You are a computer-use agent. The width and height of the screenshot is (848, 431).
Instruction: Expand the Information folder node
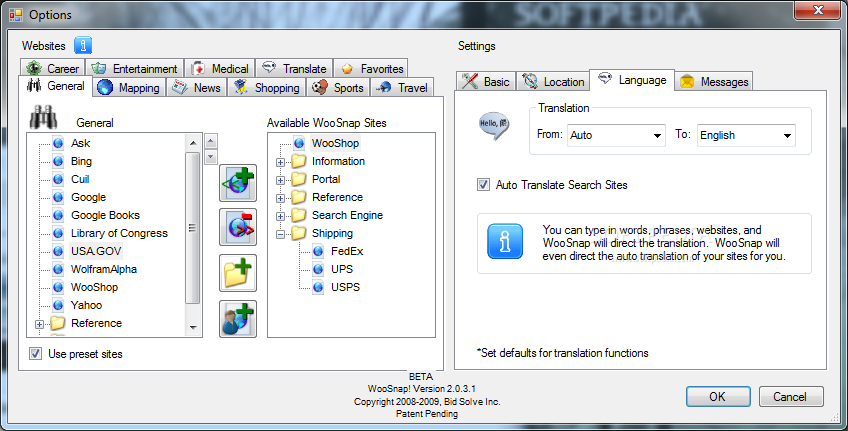280,162
